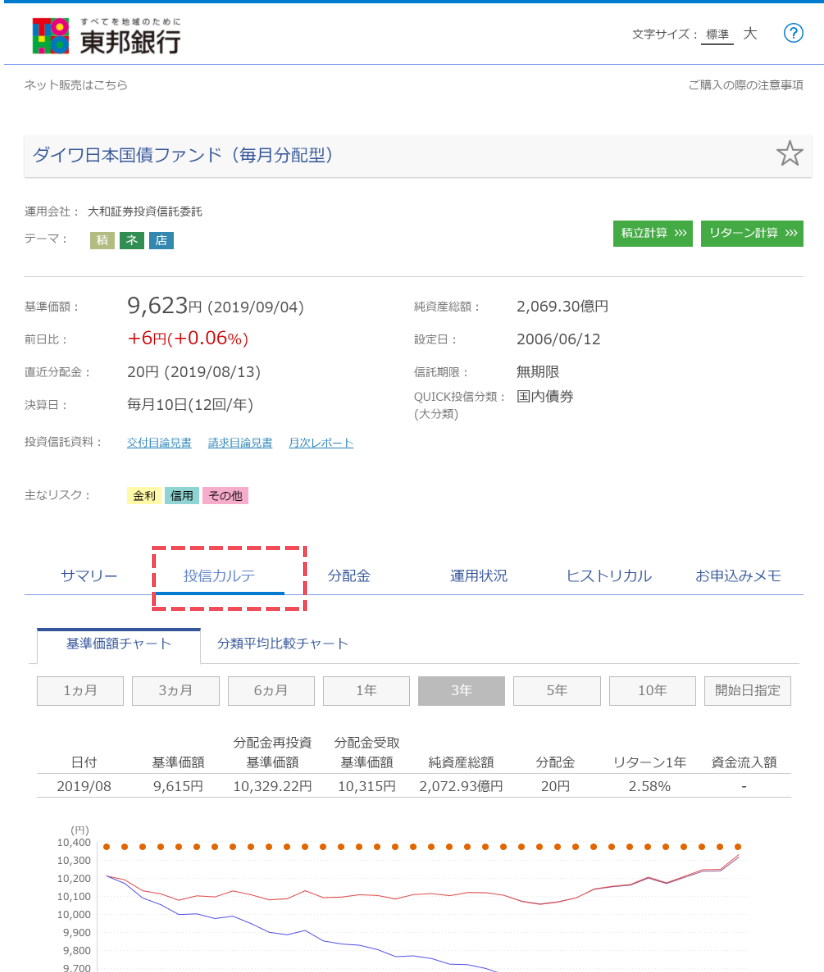The image size is (824, 972).
Task: Open ご購入の際の注意事項 link
Action: point(745,85)
